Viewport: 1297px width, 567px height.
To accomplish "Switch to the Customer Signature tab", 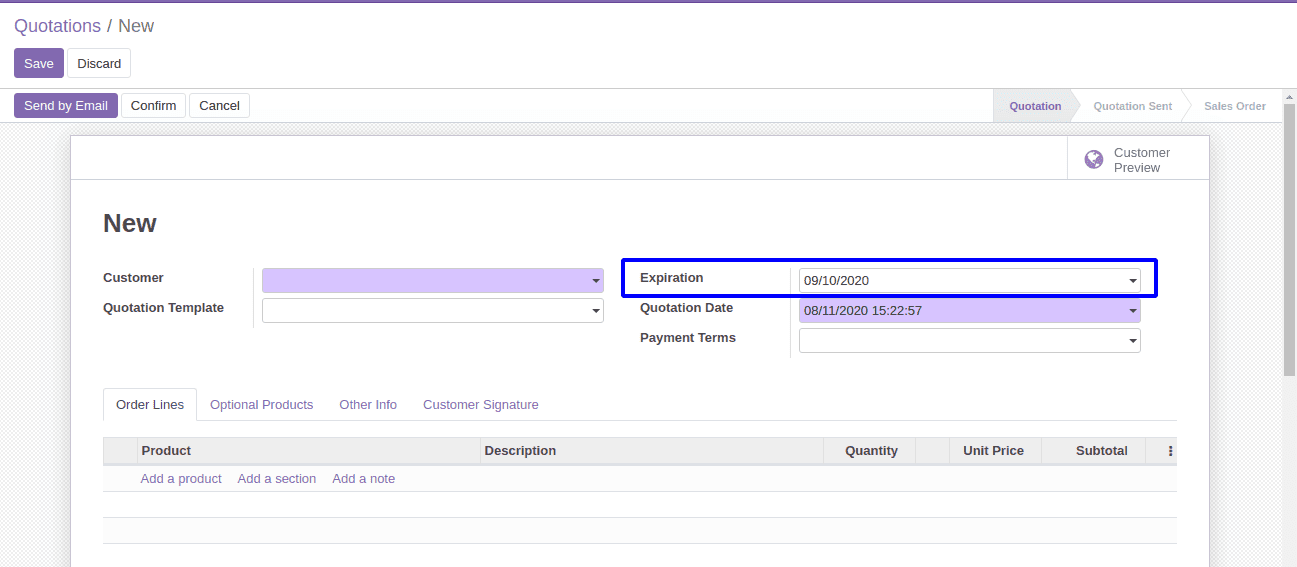I will click(481, 405).
